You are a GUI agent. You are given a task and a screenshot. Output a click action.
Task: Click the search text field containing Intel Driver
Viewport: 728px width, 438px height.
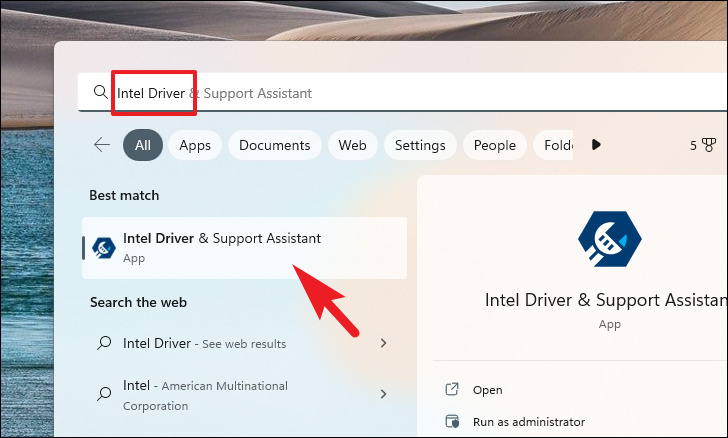[x=402, y=92]
